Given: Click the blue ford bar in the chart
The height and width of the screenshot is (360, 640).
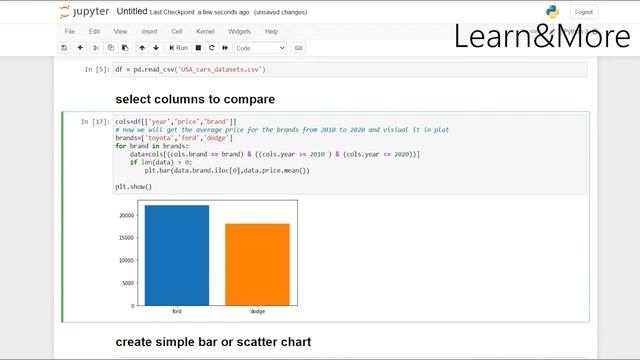Looking at the screenshot, I should (177, 255).
